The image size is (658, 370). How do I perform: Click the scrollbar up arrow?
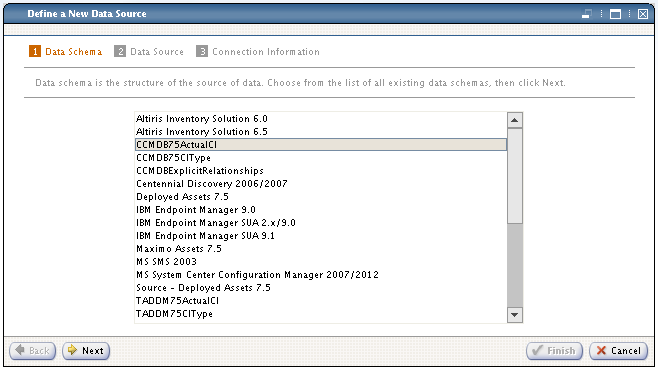pos(514,120)
